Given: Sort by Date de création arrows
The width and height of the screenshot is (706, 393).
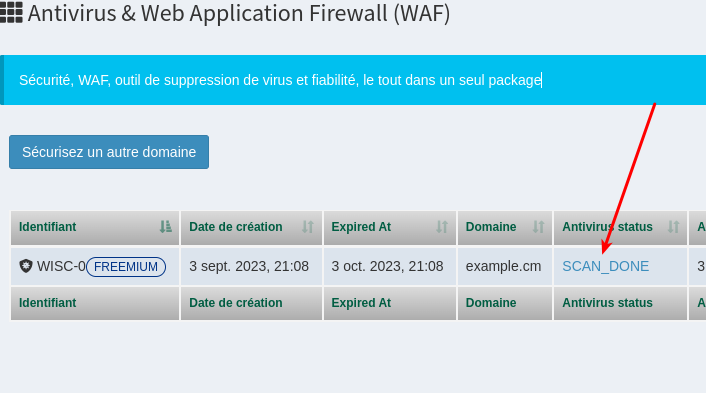Looking at the screenshot, I should click(308, 226).
